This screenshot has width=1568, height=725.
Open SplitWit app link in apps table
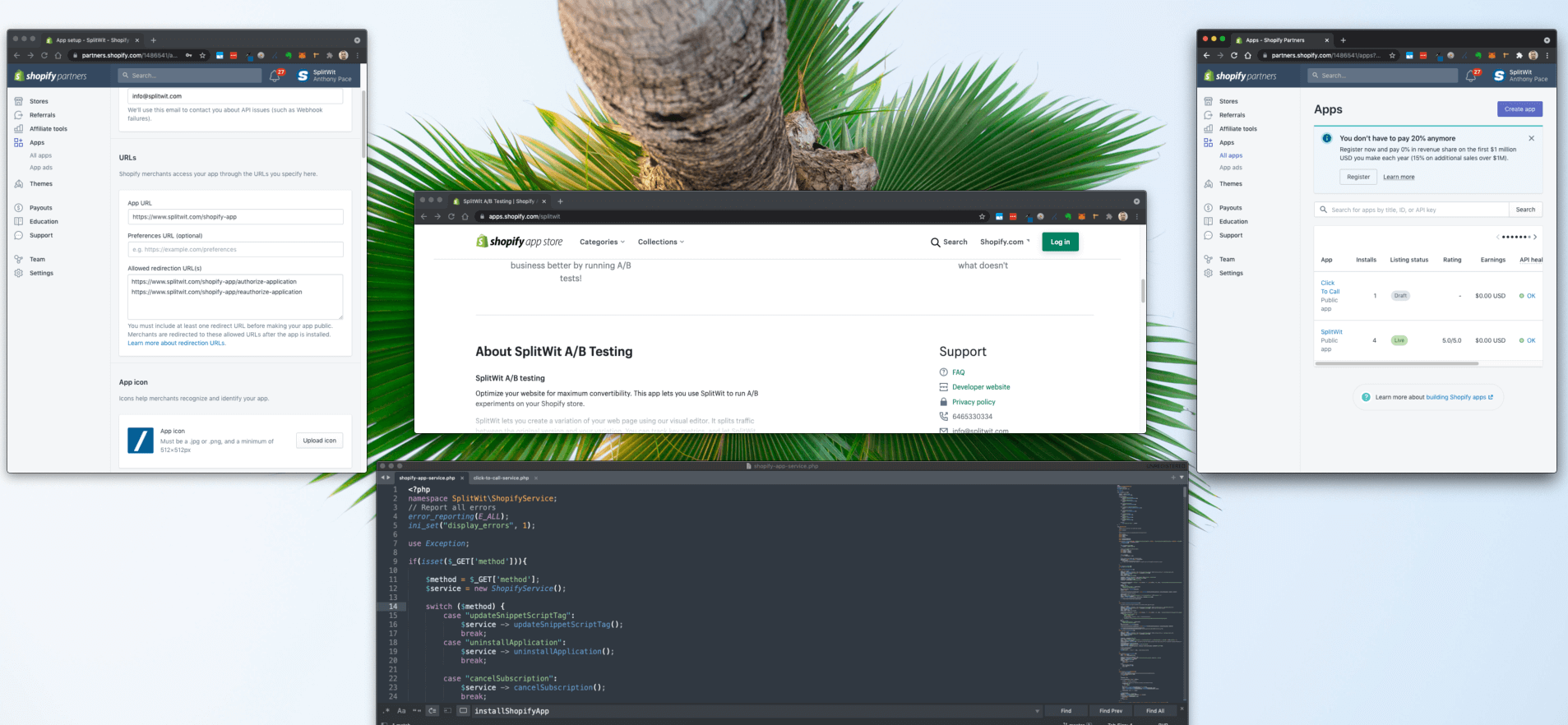pyautogui.click(x=1331, y=332)
